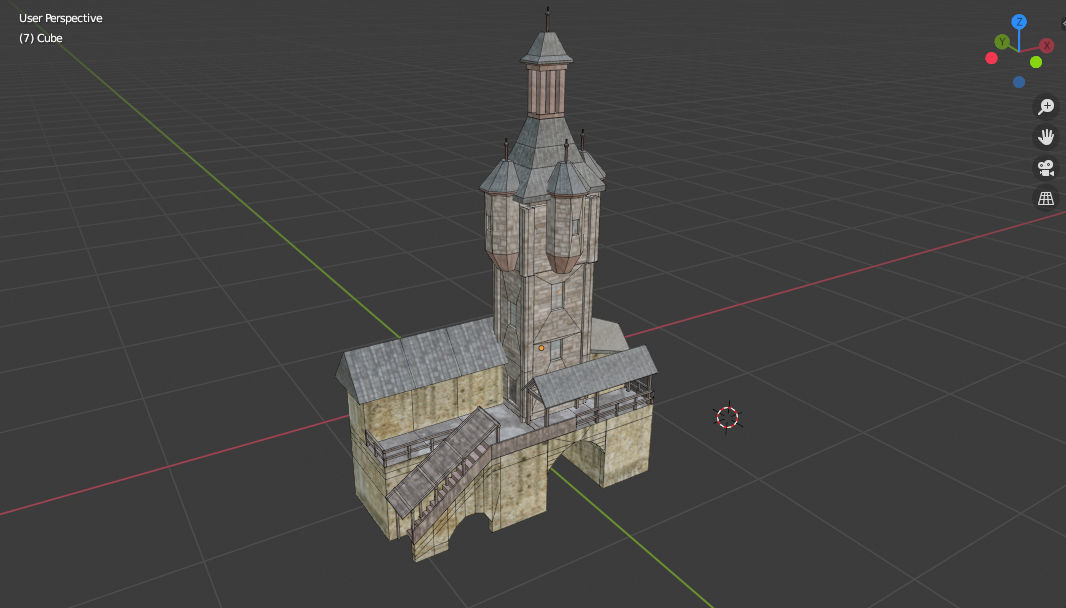Click the blue Z axis on the navigation gizmo
The height and width of the screenshot is (608, 1066).
[1018, 21]
